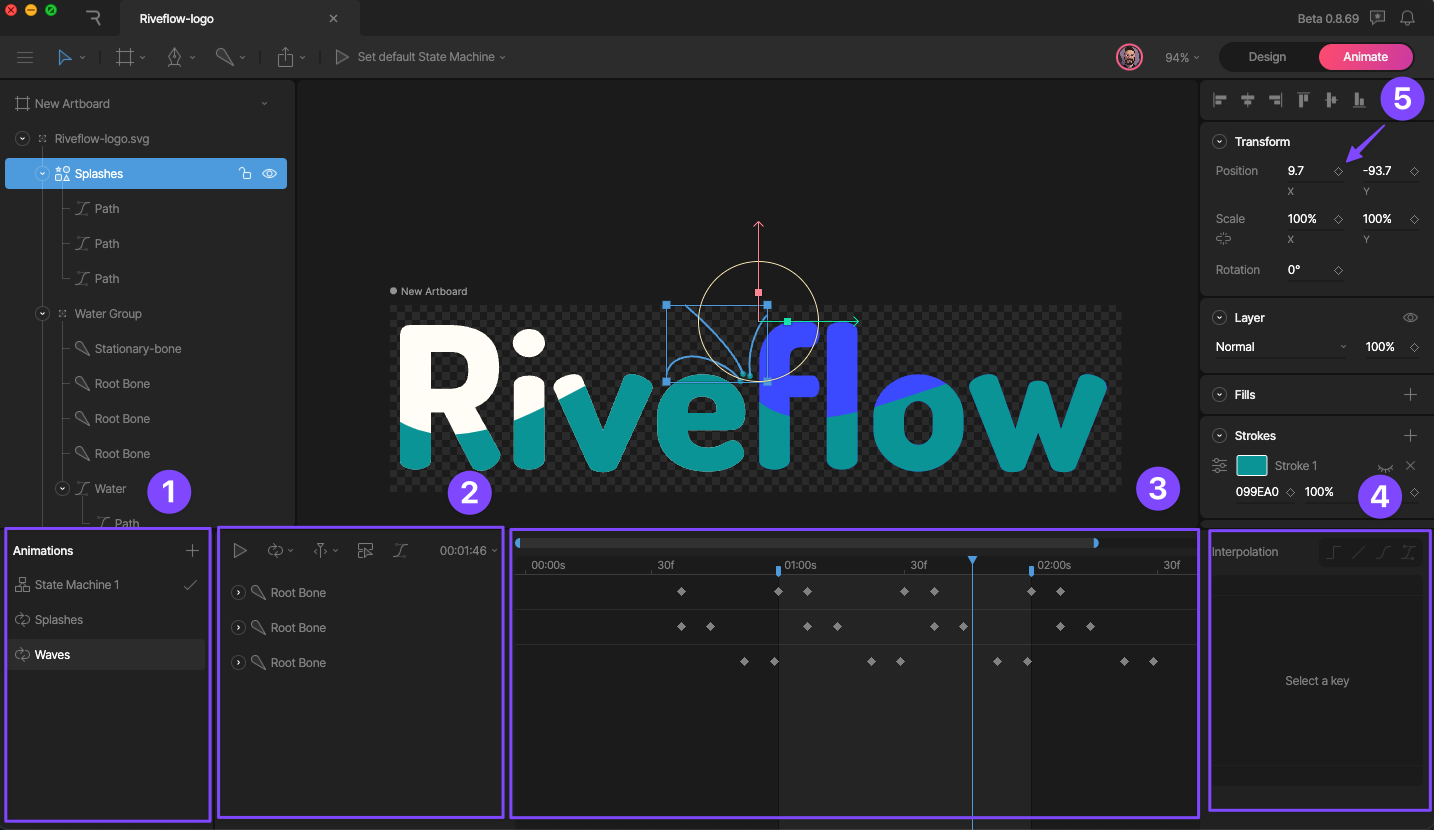This screenshot has height=830, width=1434.
Task: Activate the Bone tool
Action: coord(225,57)
